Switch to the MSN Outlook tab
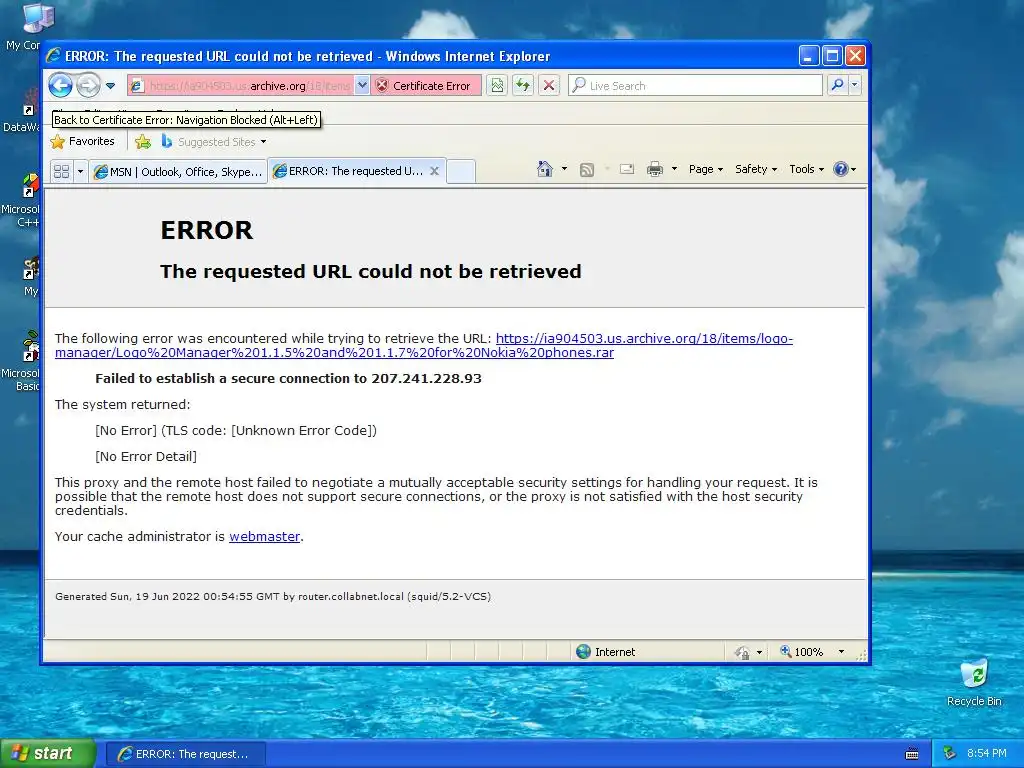Image resolution: width=1024 pixels, height=768 pixels. tap(178, 172)
